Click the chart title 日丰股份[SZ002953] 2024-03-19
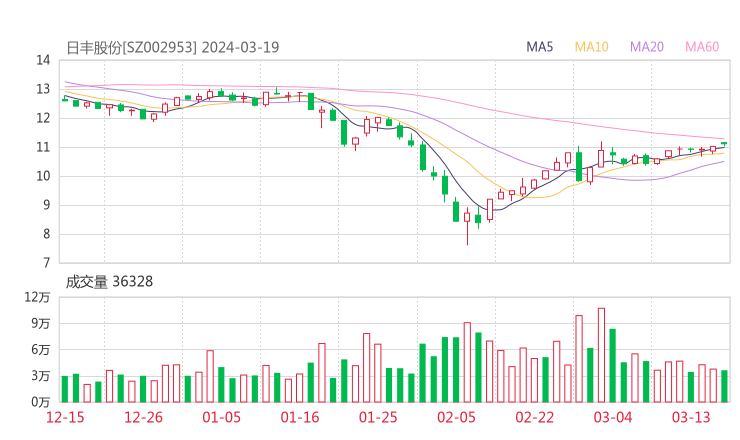Image resolution: width=740 pixels, height=440 pixels. [x=173, y=47]
